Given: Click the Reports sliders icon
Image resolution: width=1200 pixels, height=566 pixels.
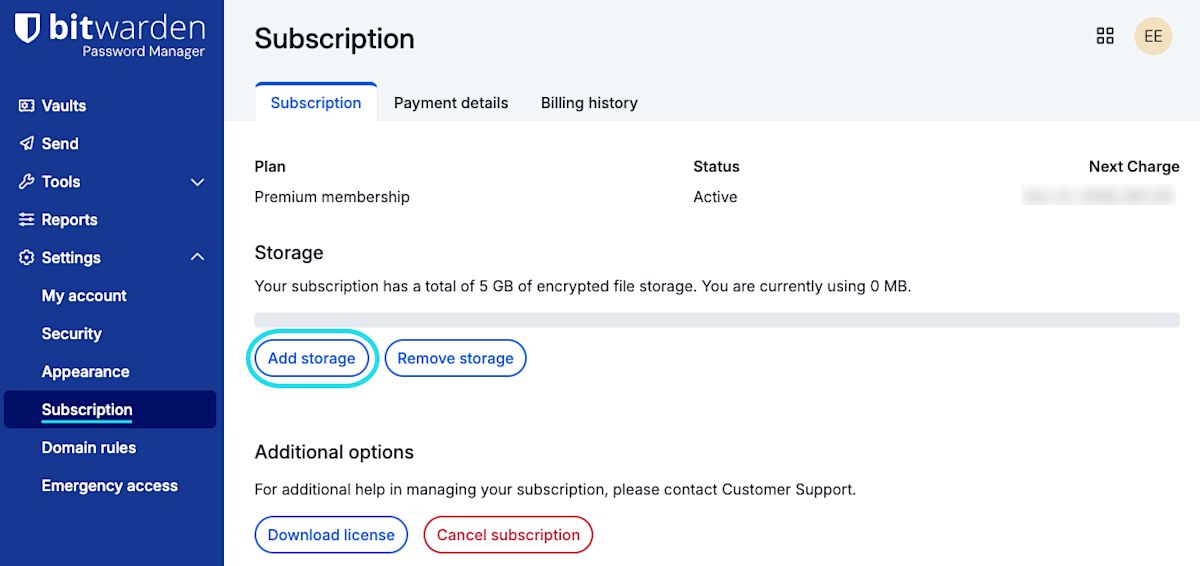Looking at the screenshot, I should click(x=27, y=220).
